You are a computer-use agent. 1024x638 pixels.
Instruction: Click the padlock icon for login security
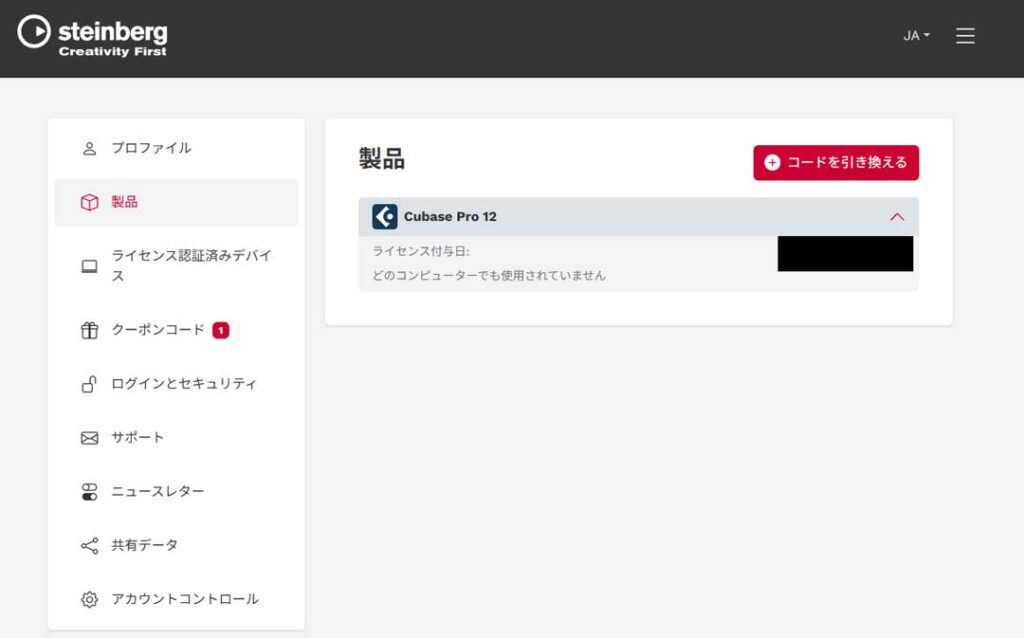pyautogui.click(x=89, y=384)
